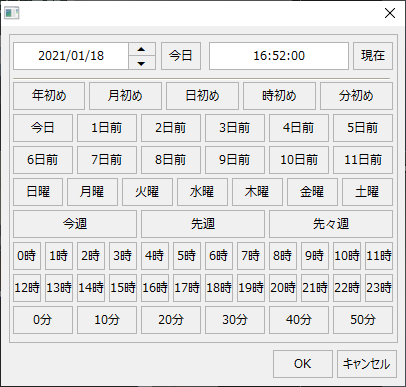The width and height of the screenshot is (406, 387).
Task: Set the date with 今日 next to the date field
Action: tap(181, 56)
